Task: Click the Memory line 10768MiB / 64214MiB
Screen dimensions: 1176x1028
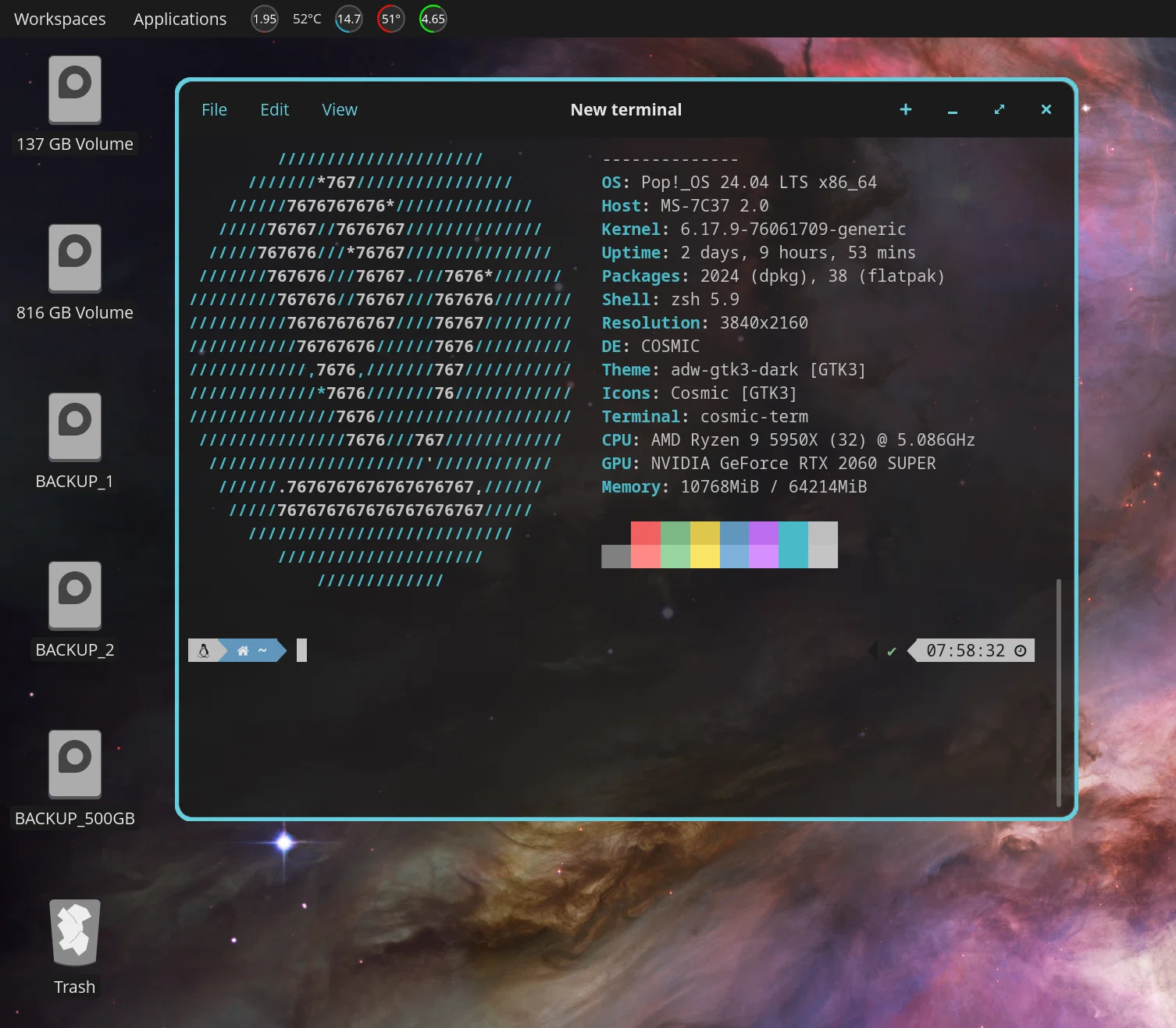Action: pos(734,487)
